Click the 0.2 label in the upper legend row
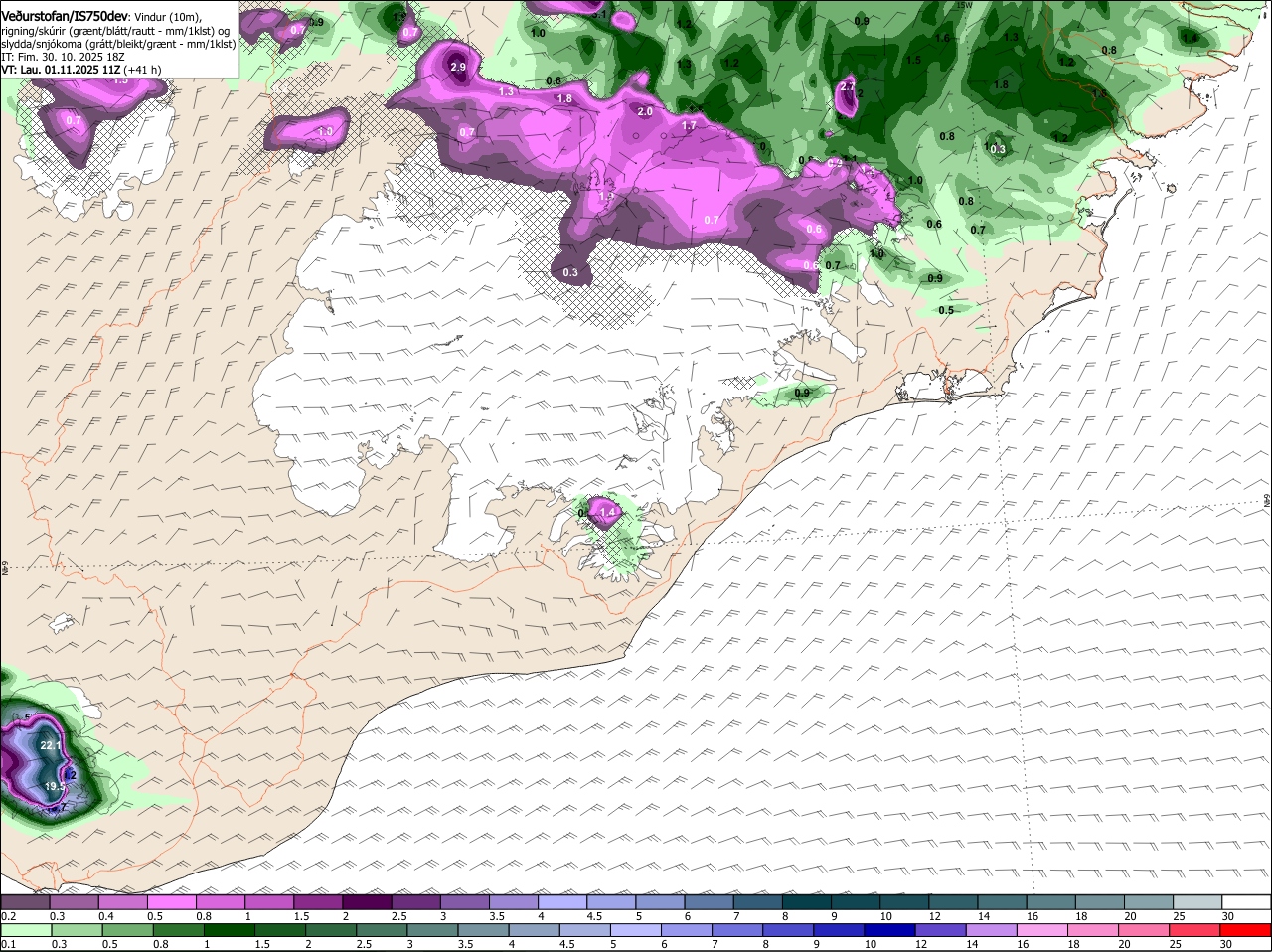Viewport: 1272px width, 952px height. tap(8, 916)
